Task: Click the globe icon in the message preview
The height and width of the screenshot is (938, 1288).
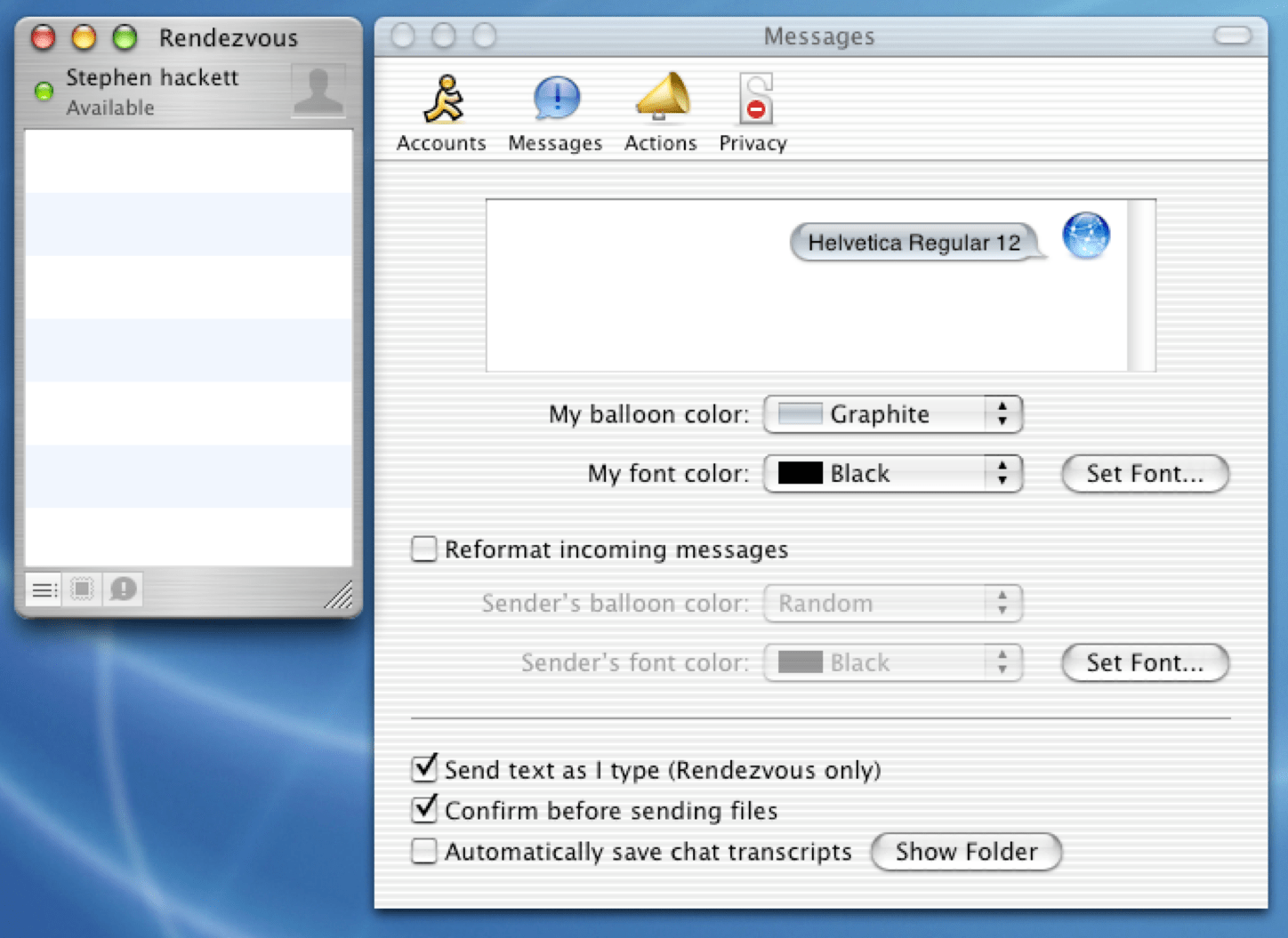Action: tap(1086, 236)
